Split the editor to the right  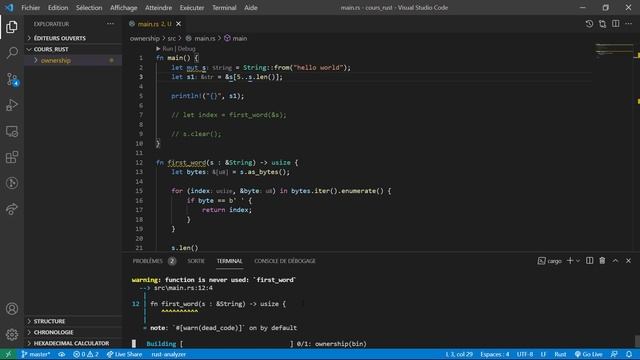(x=616, y=24)
